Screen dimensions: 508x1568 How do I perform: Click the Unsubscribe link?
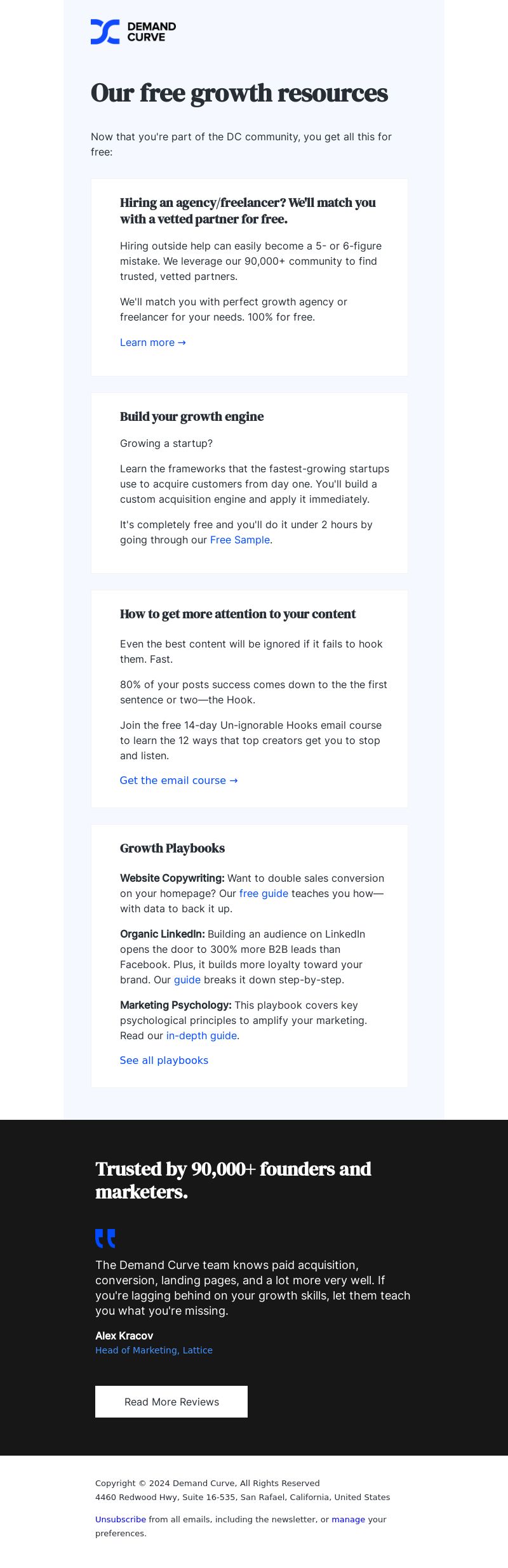121,1519
